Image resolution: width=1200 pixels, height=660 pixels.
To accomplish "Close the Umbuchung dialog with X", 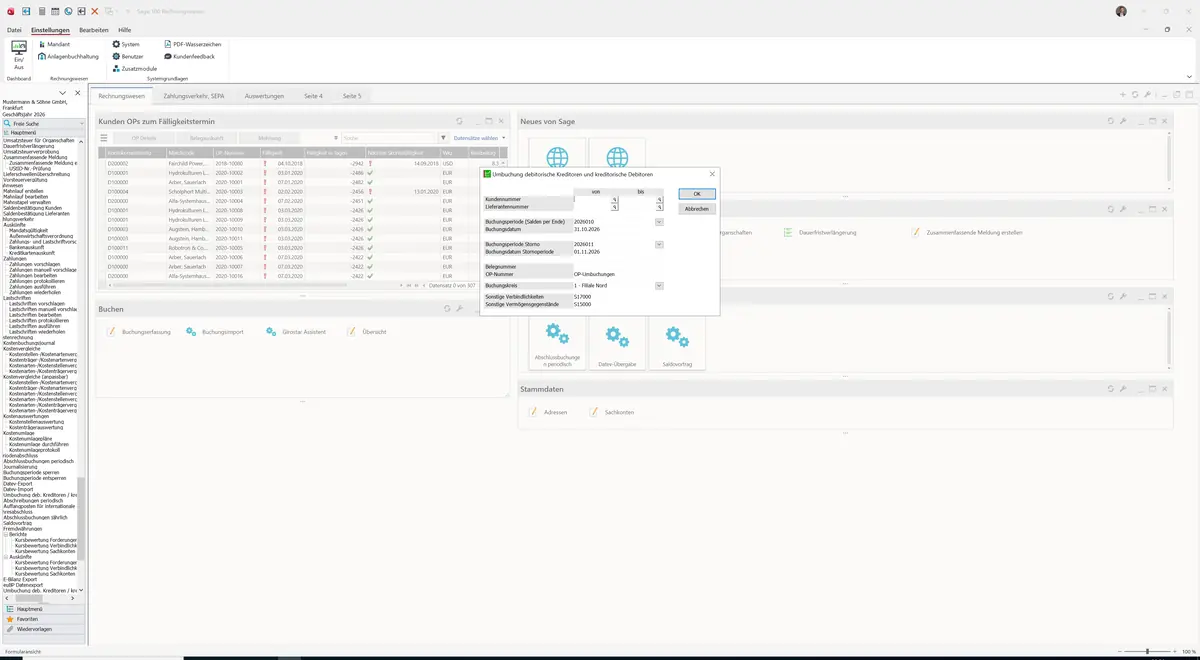I will [712, 173].
